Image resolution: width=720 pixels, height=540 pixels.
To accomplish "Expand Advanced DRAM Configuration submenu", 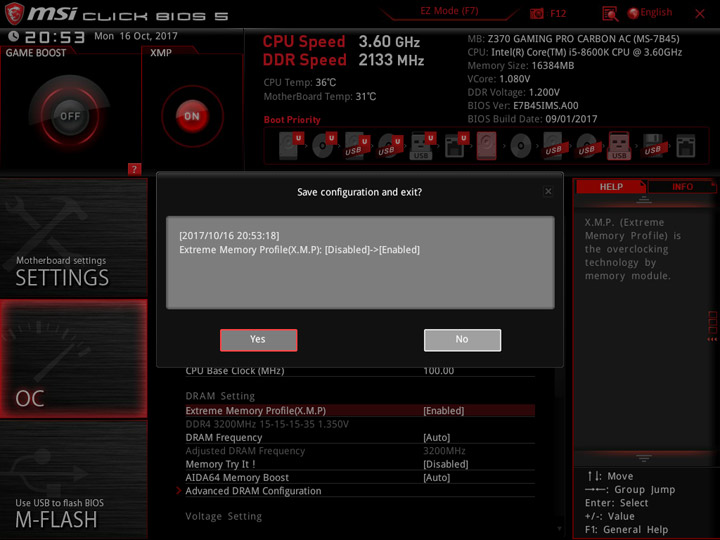I will point(253,490).
